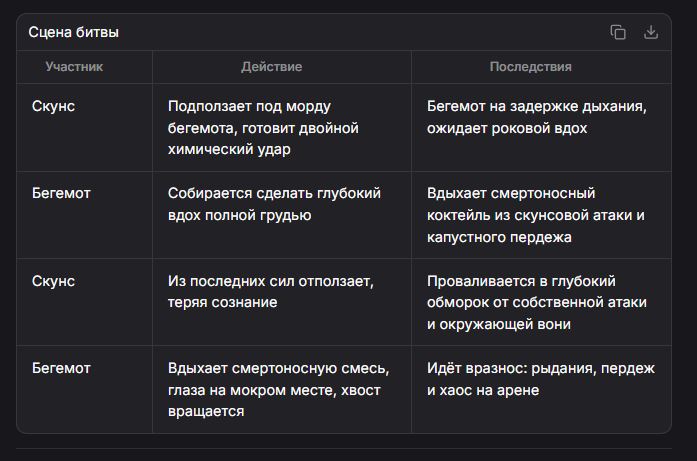Click cell starting with Из последних сил

click(282, 302)
